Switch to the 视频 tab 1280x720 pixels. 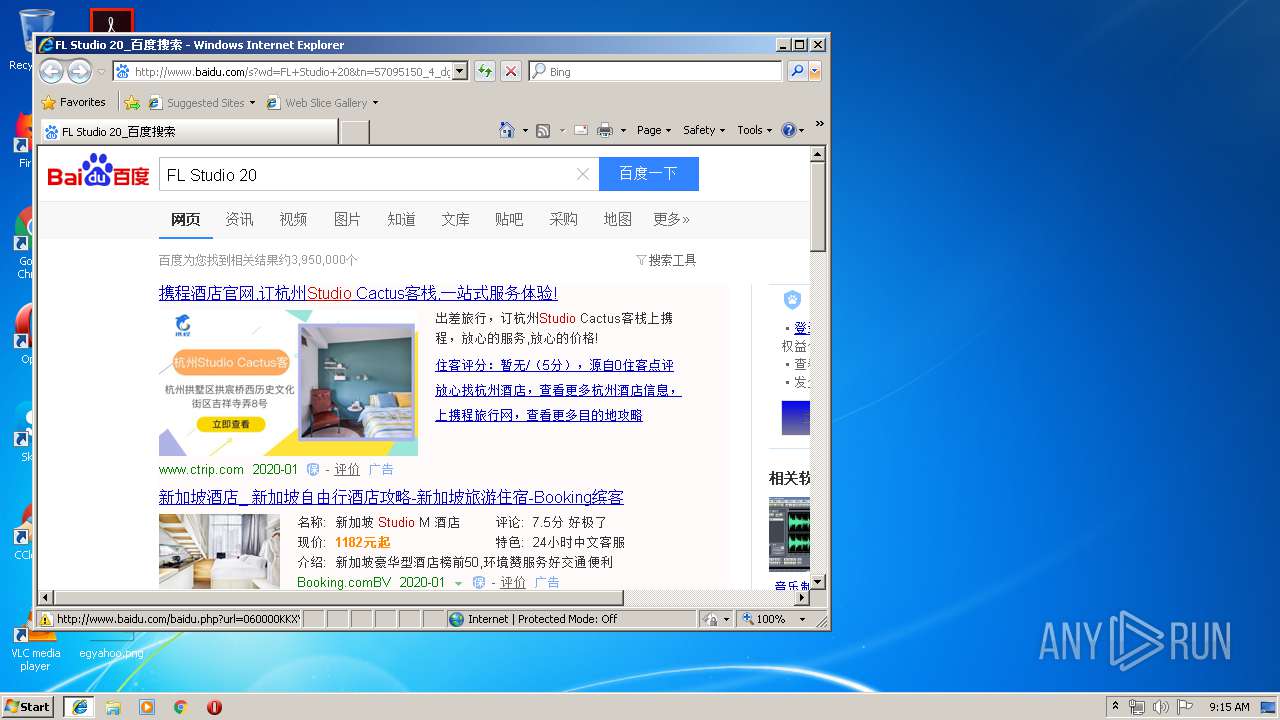coord(293,219)
